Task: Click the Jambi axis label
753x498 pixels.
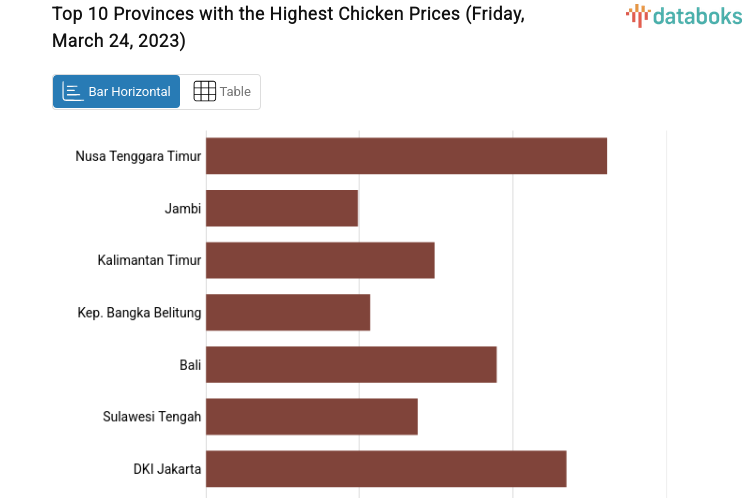Action: coord(183,208)
